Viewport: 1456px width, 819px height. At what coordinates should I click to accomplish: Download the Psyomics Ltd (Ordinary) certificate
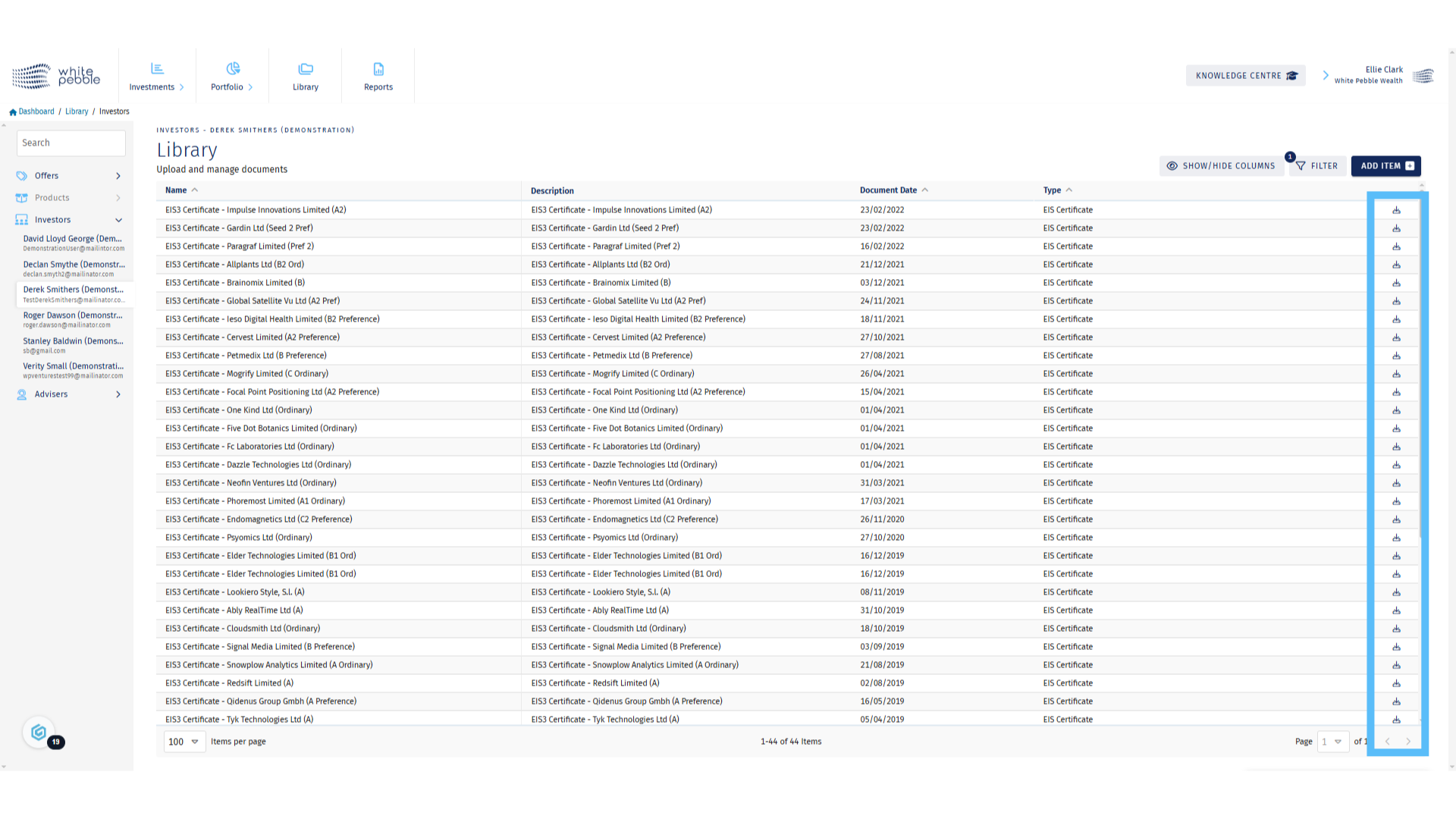point(1396,538)
